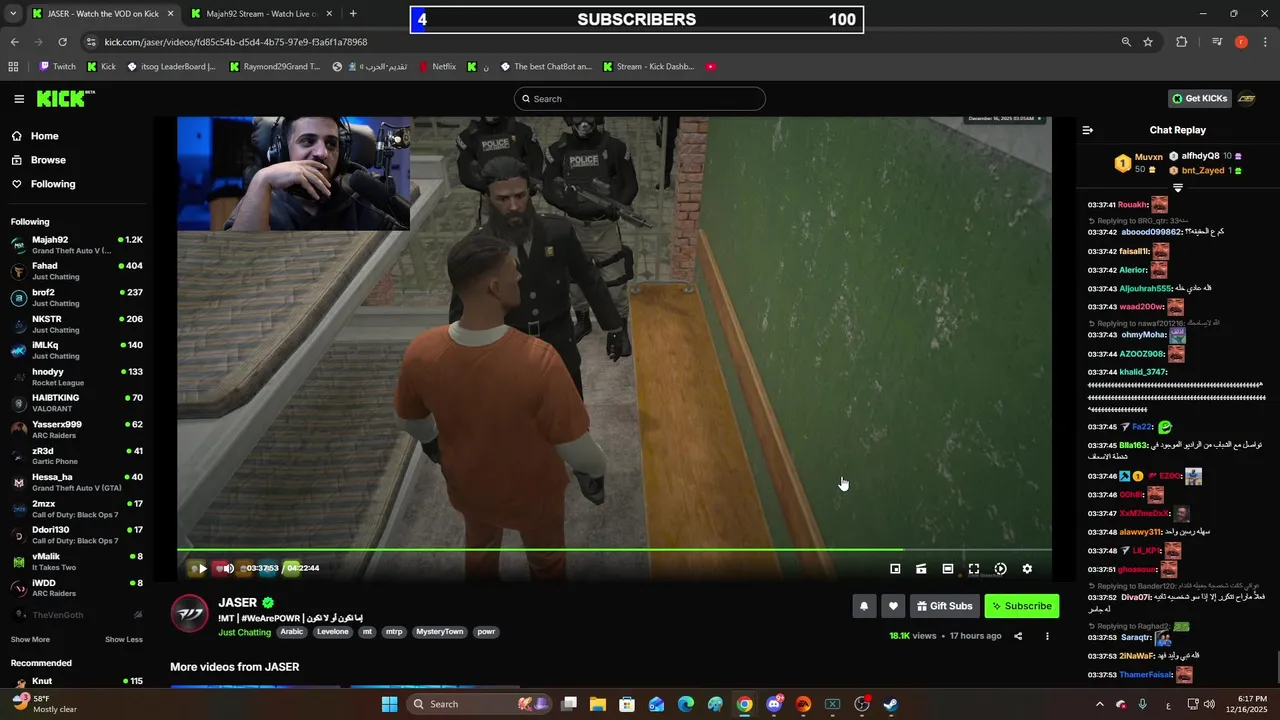Click Show More in Following list

click(30, 640)
